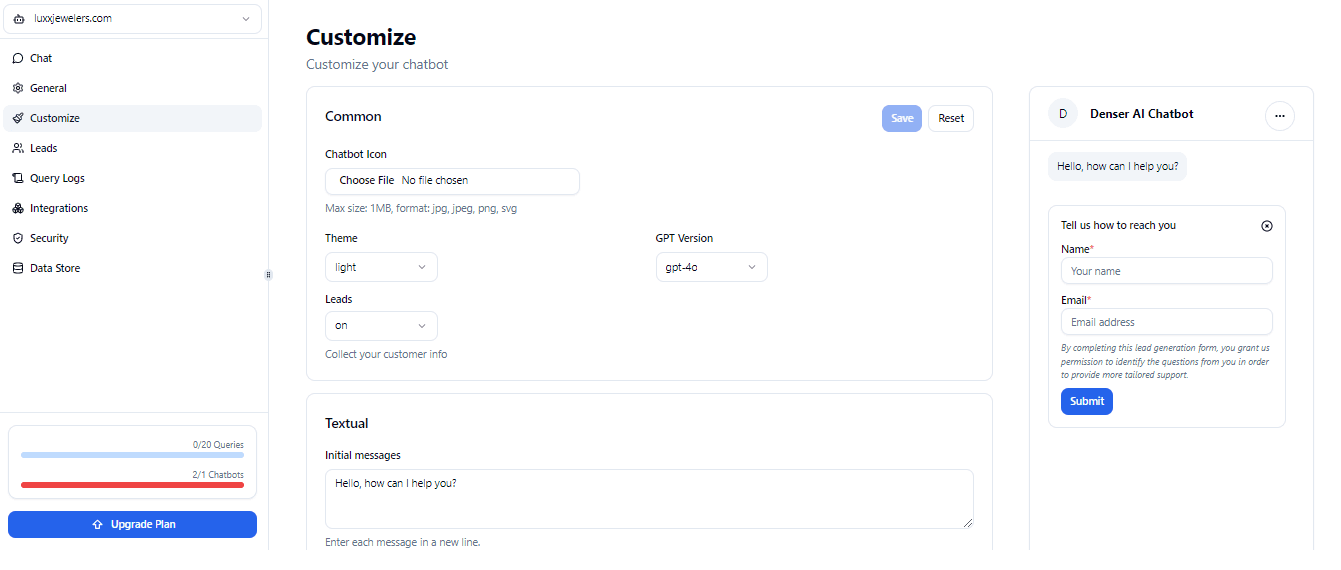
Task: Click the Query Logs icon
Action: 18,178
